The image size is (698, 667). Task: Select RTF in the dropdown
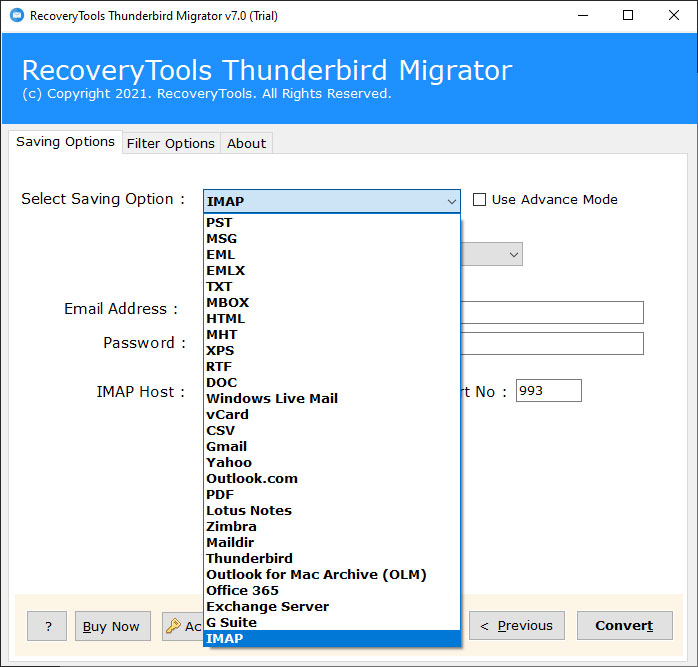click(x=332, y=366)
